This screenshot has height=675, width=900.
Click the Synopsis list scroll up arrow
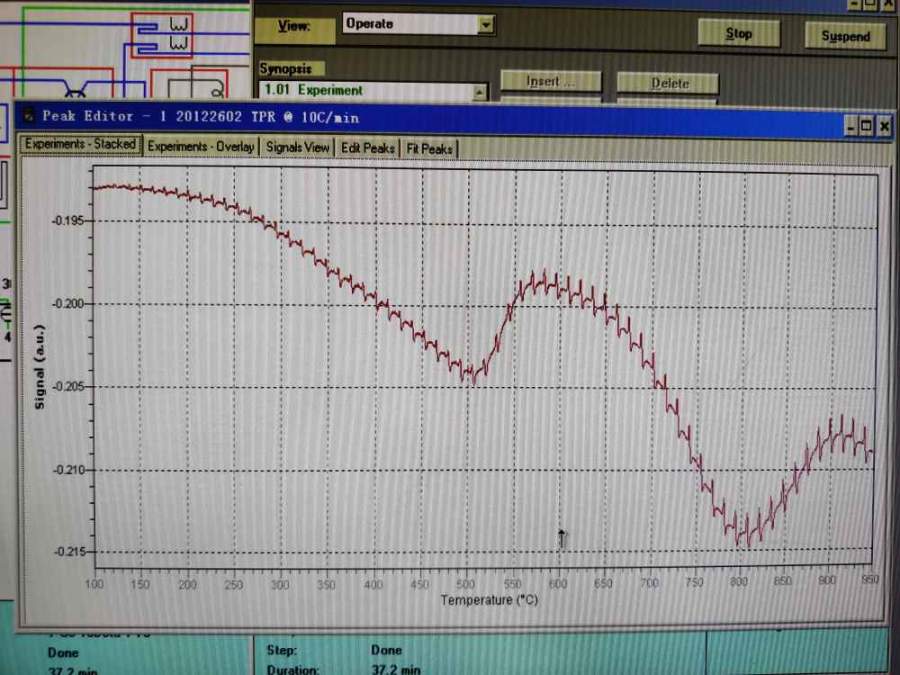click(x=479, y=92)
